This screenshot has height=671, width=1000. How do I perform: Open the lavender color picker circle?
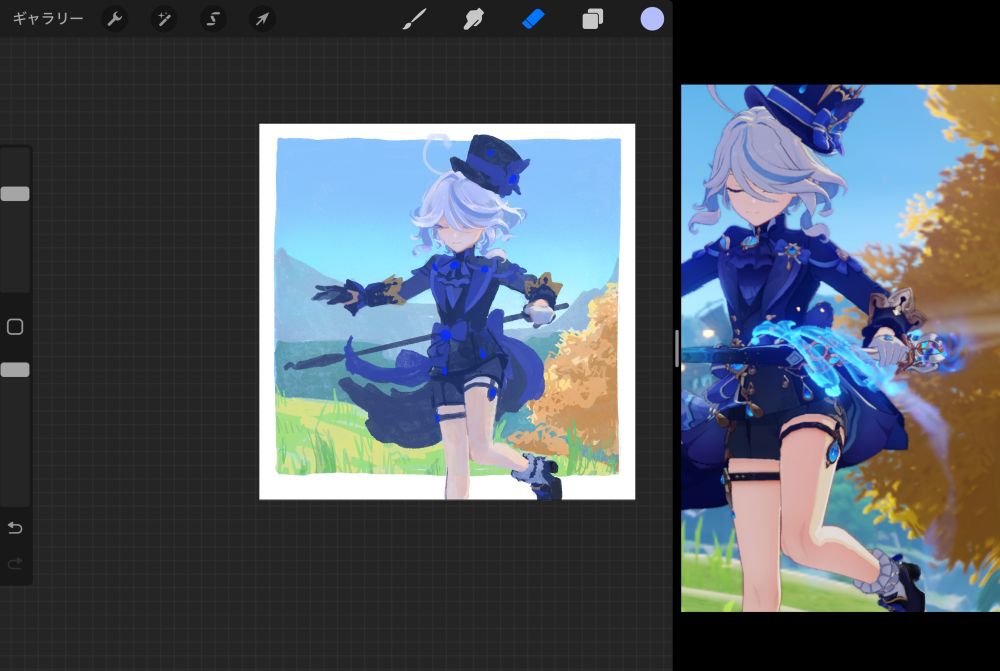point(652,19)
